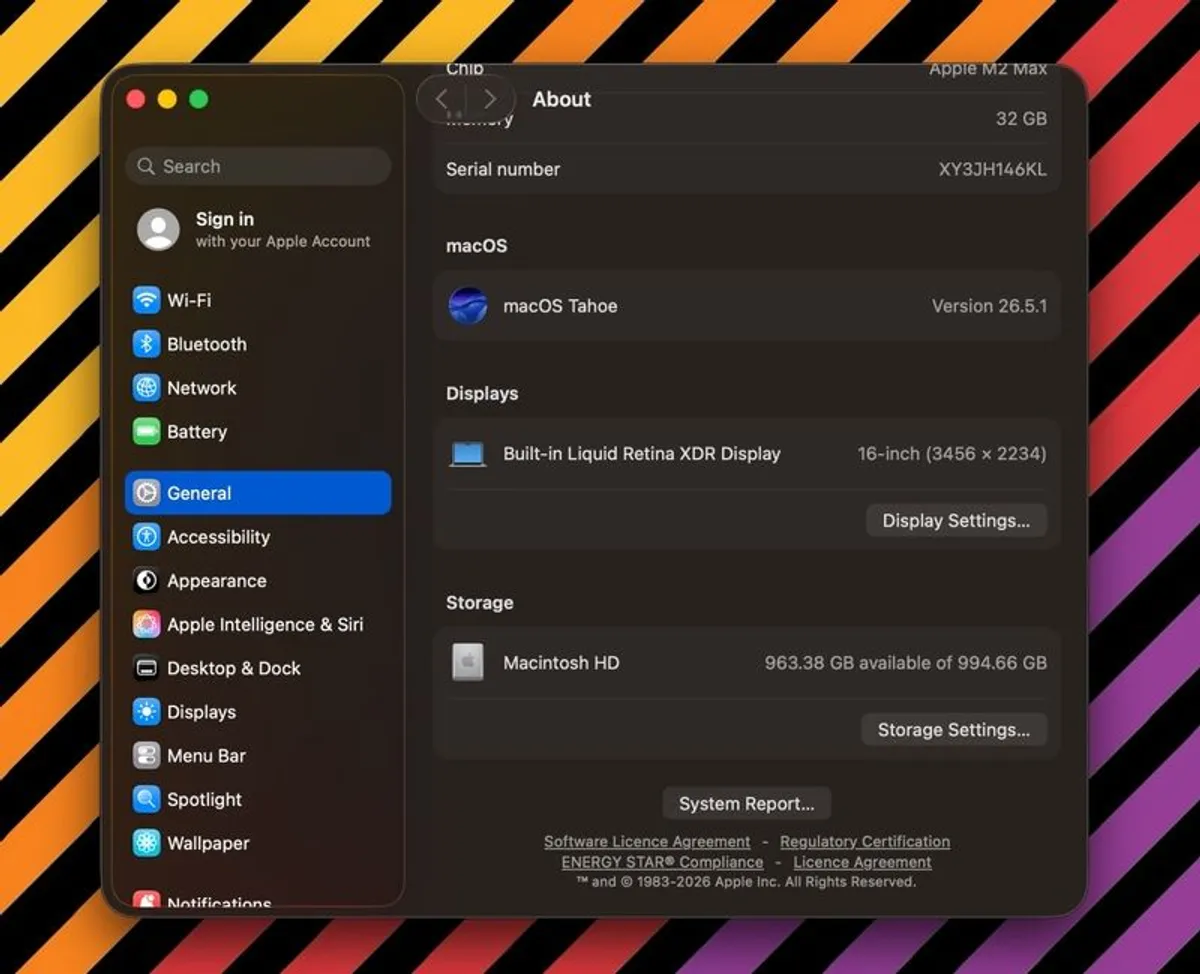The width and height of the screenshot is (1200, 974).
Task: Minimize window with the yellow button
Action: [x=167, y=99]
